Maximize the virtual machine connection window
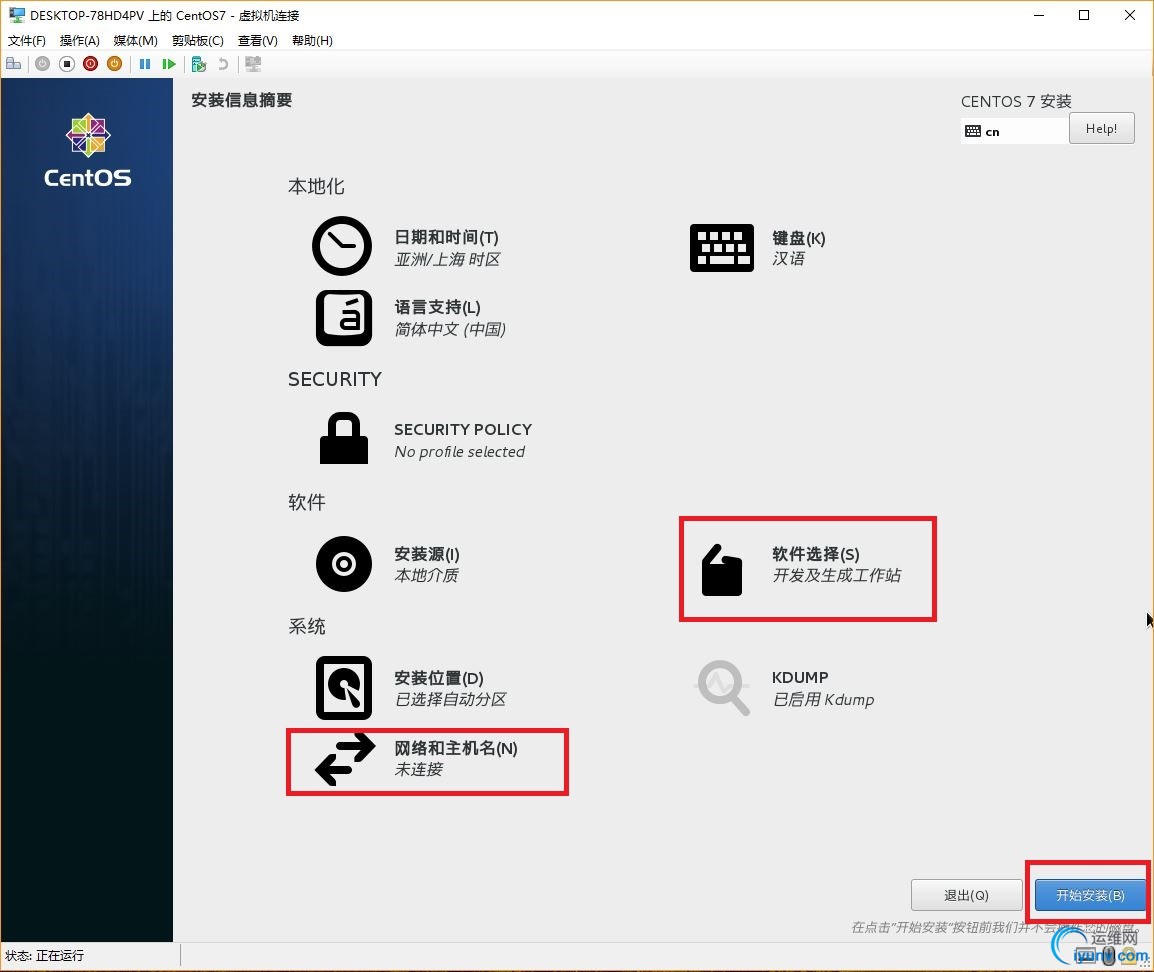This screenshot has height=972, width=1154. (x=1083, y=15)
